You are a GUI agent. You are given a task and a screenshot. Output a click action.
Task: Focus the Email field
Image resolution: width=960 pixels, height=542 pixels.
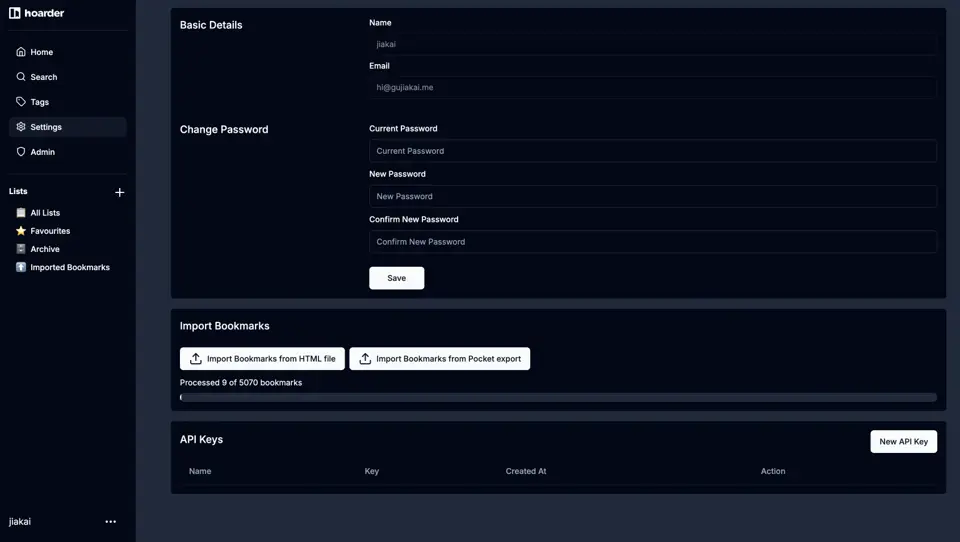(653, 88)
